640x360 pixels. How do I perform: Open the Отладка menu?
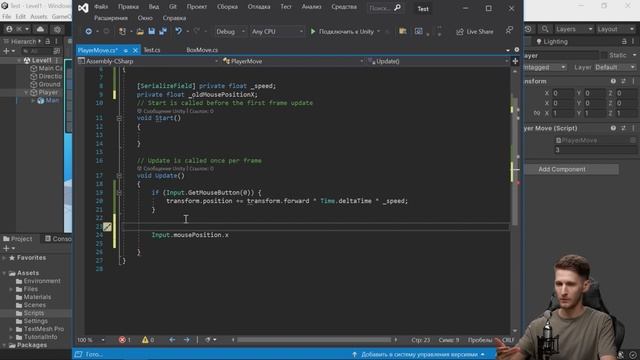tap(259, 7)
